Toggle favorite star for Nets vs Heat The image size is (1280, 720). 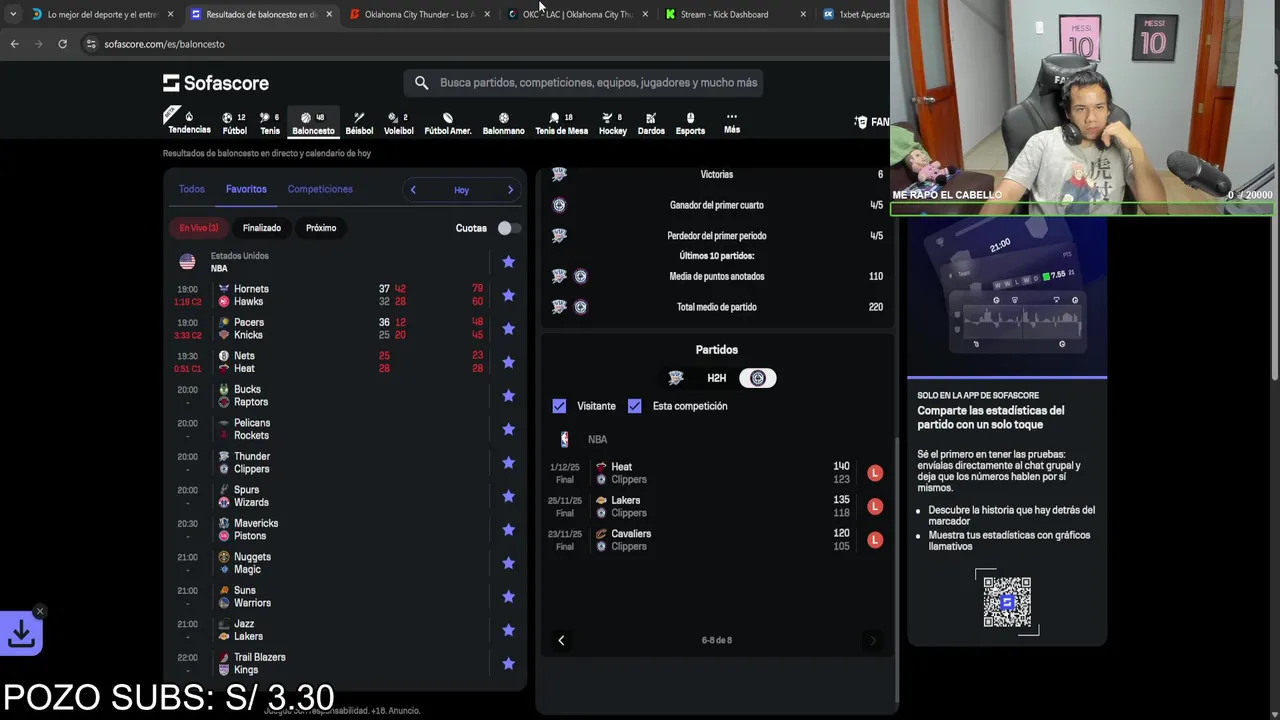tap(508, 362)
